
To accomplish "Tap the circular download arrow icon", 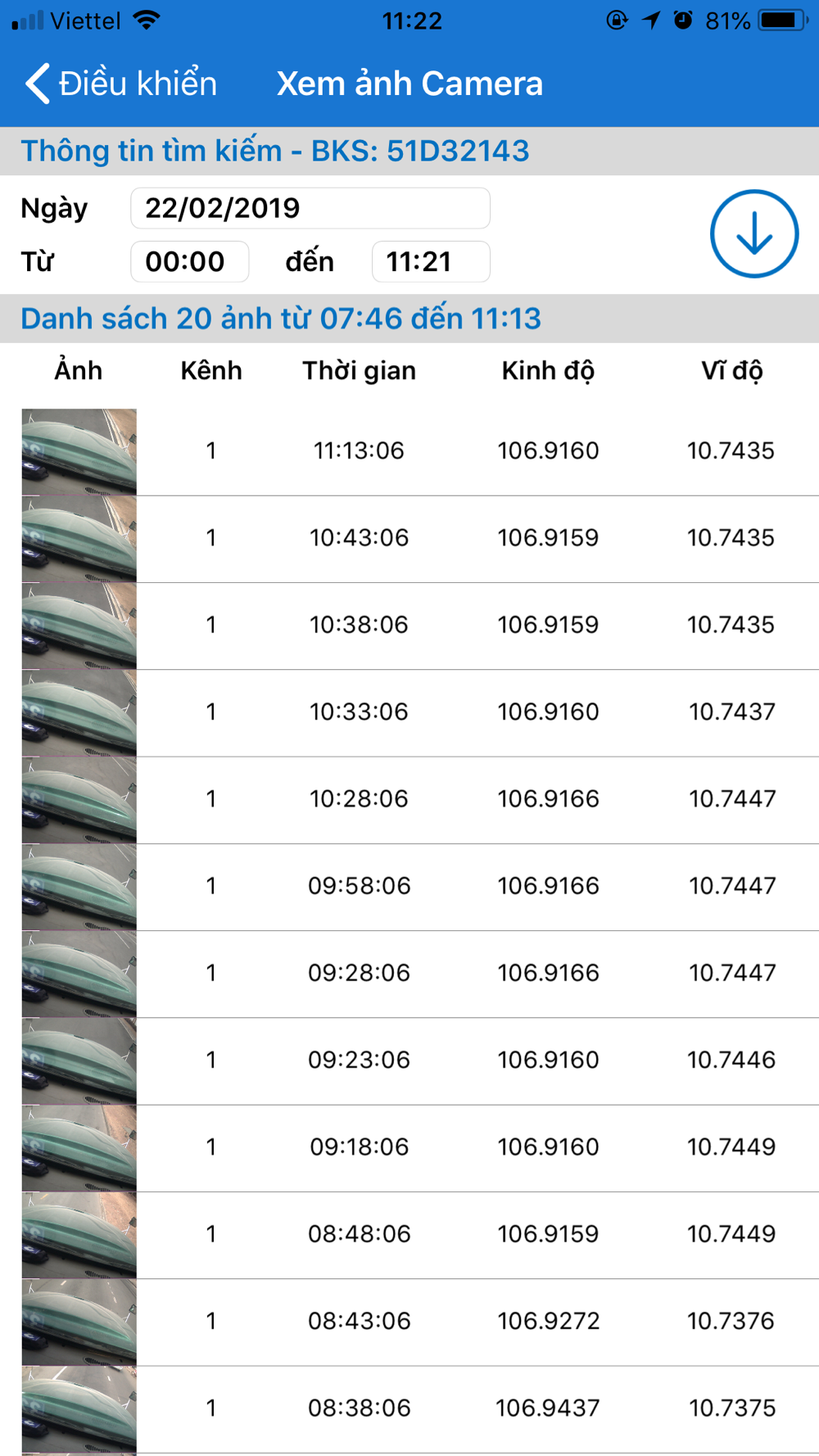I will [x=753, y=234].
